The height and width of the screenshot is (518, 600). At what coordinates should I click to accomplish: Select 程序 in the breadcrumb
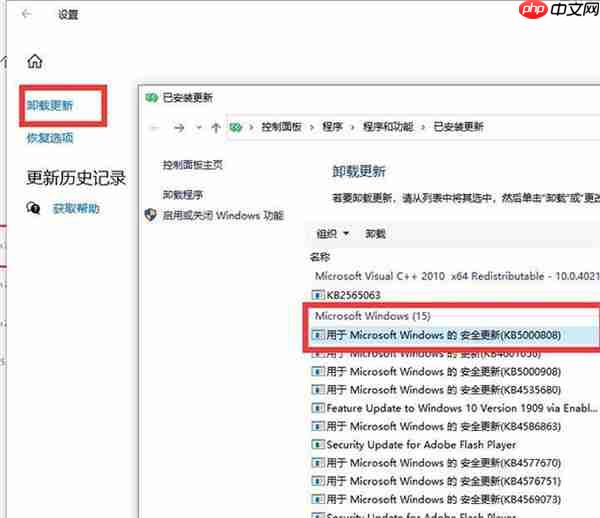click(332, 127)
